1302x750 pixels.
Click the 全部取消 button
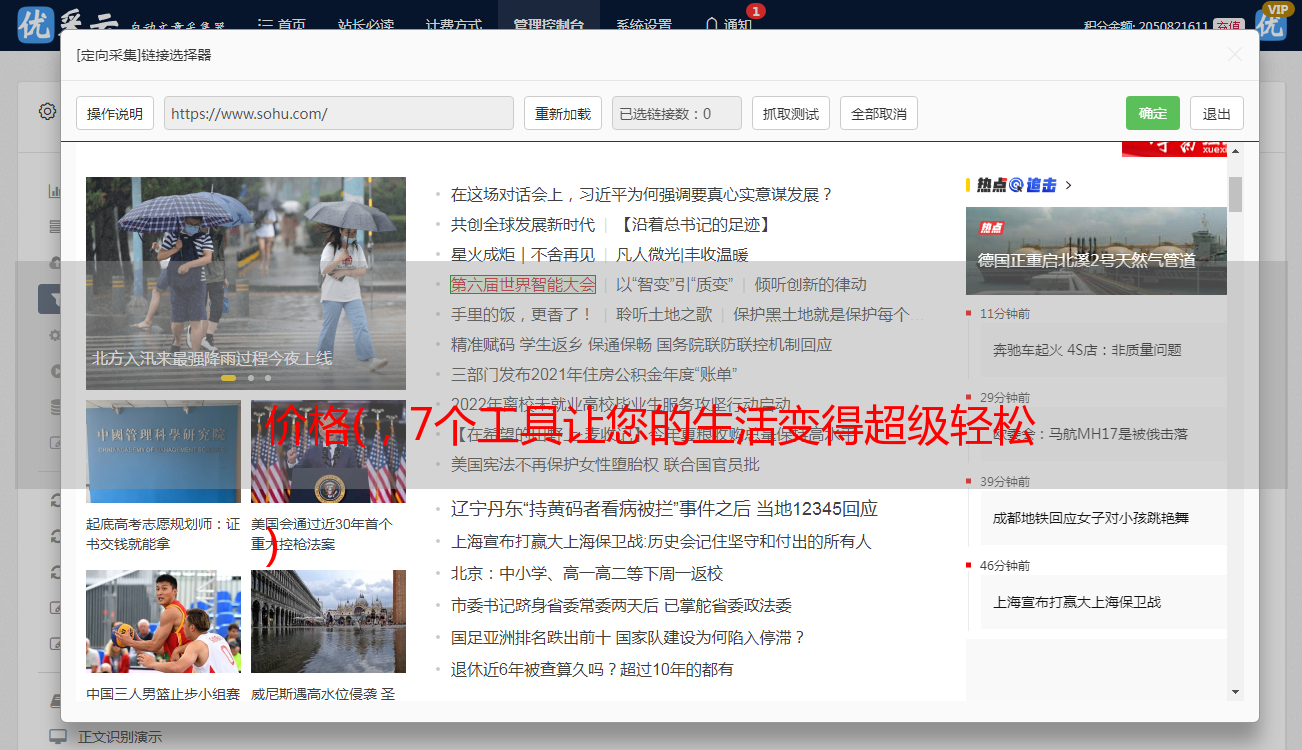[878, 114]
